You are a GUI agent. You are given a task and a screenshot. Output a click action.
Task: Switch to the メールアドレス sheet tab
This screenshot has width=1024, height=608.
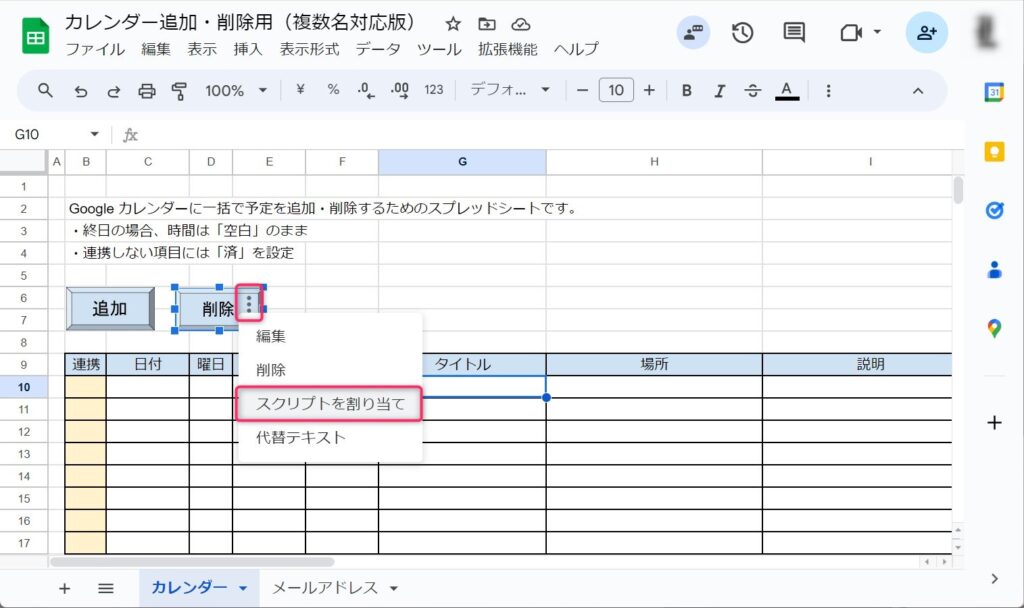325,588
